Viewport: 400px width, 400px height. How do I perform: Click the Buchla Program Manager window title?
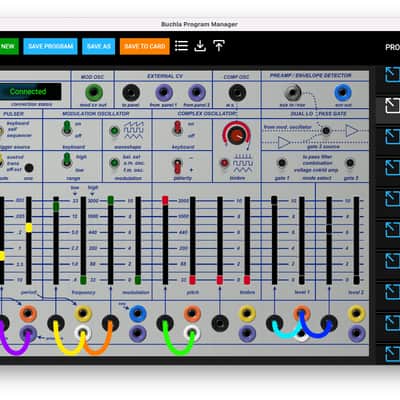click(199, 24)
